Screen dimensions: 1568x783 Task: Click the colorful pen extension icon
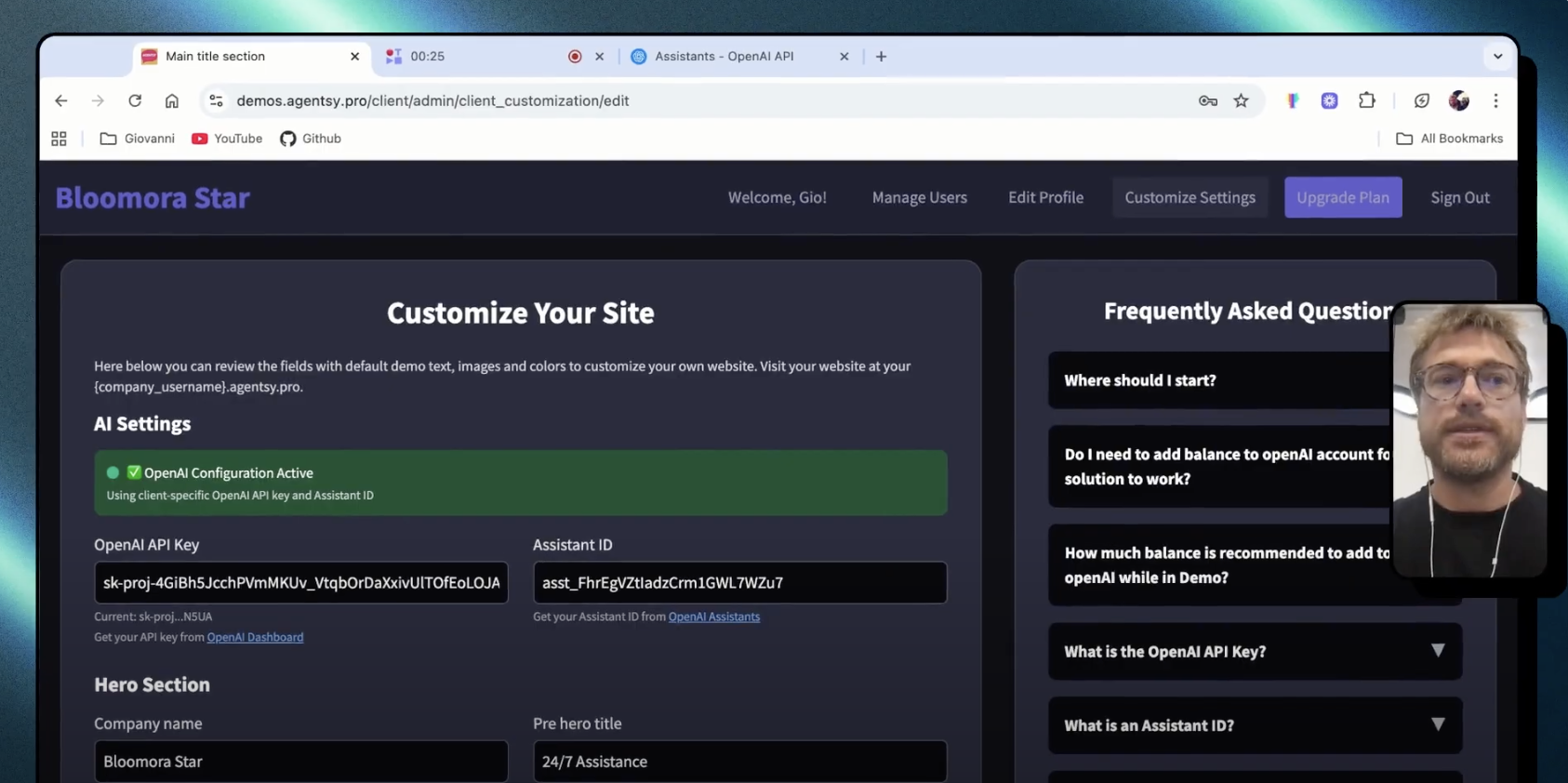tap(1293, 100)
